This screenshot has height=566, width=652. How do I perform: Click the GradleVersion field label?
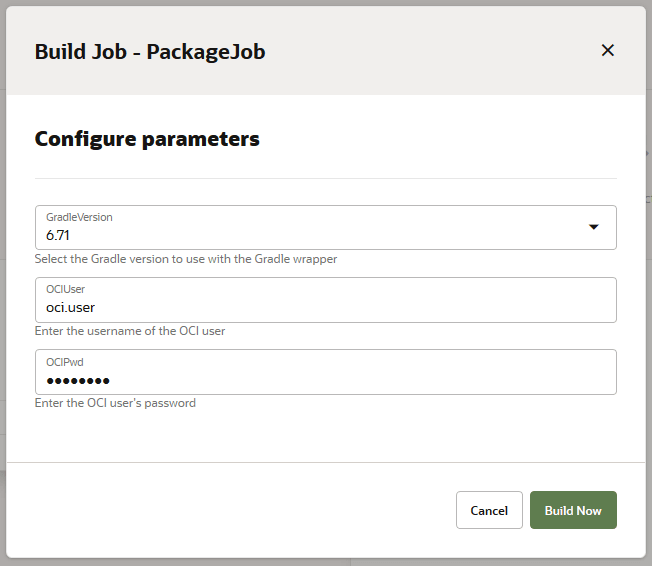[x=79, y=217]
